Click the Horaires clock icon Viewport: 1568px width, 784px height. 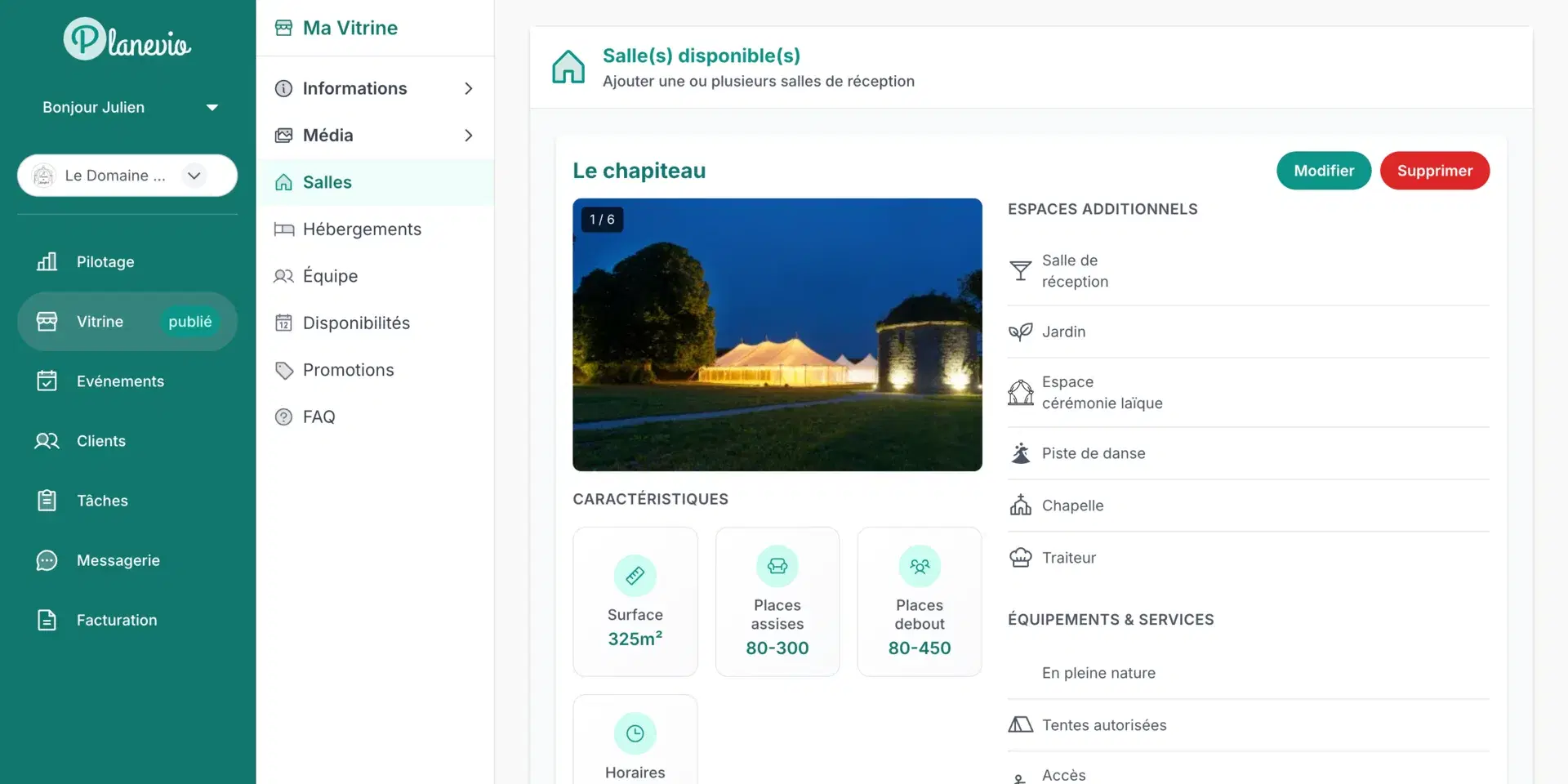635,733
